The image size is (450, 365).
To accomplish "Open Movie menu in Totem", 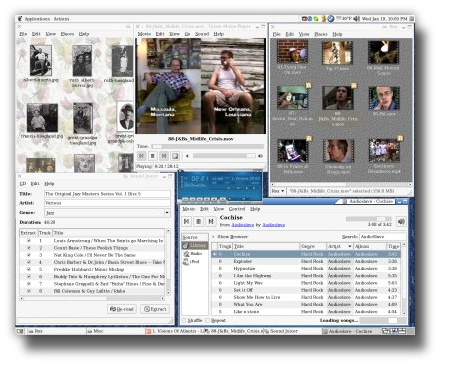I will pos(144,34).
